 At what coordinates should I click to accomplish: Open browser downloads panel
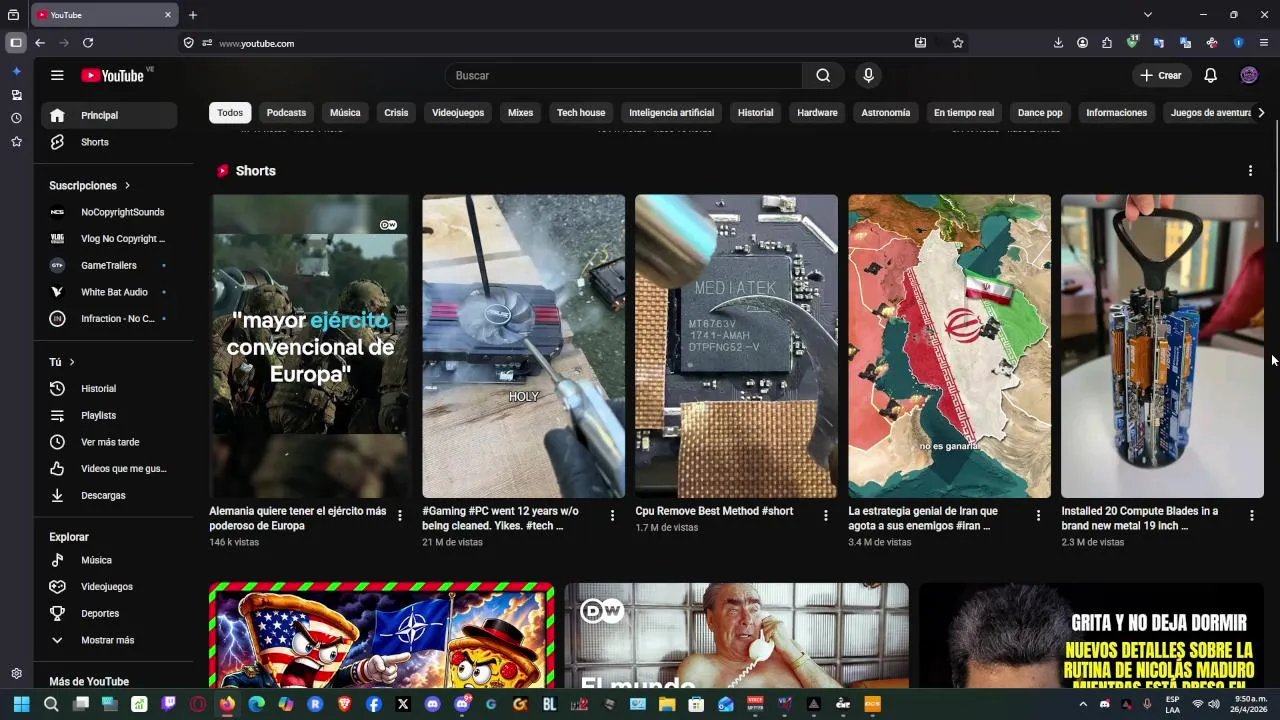click(1058, 43)
